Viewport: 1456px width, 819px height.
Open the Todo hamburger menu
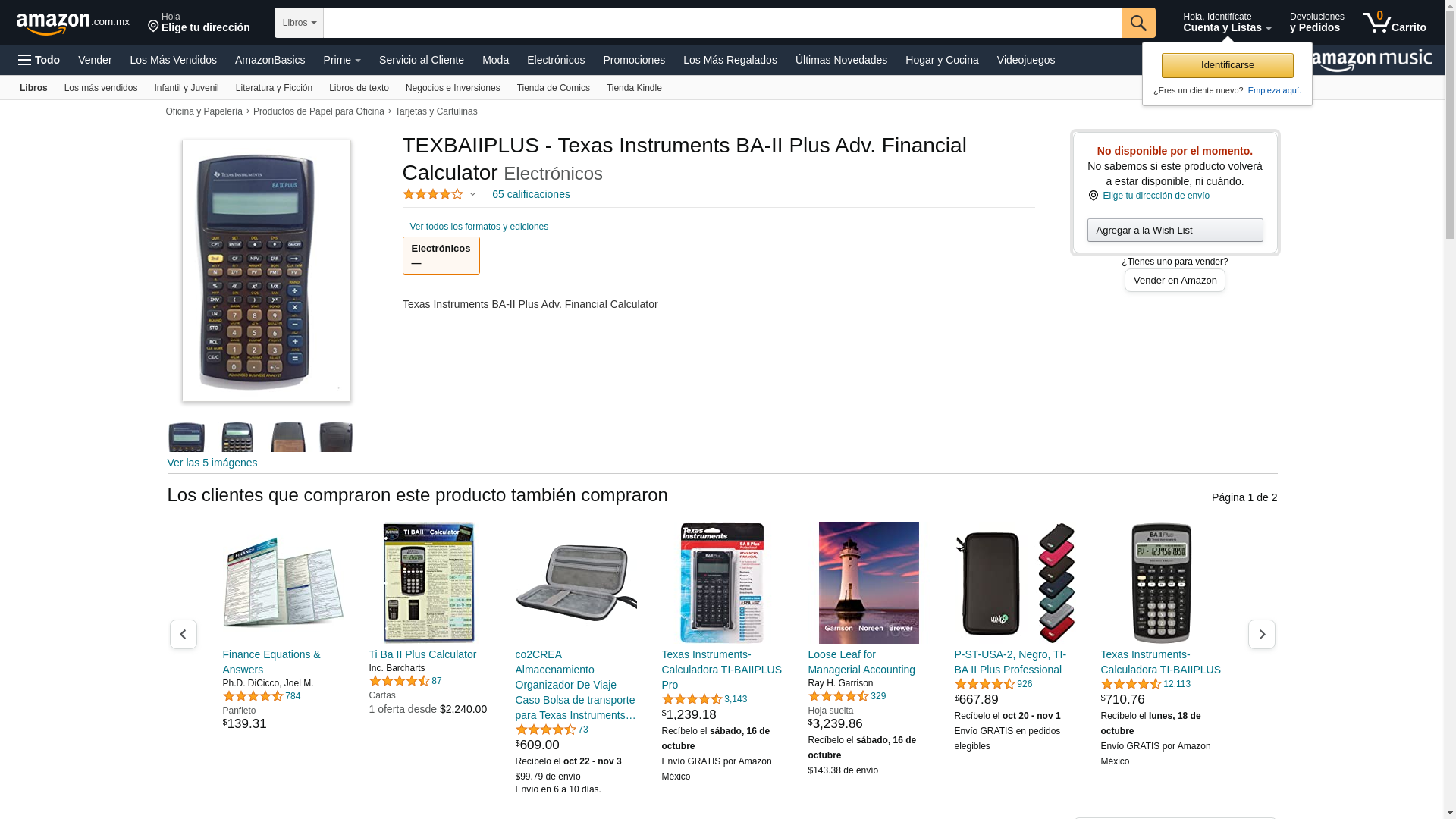(39, 60)
